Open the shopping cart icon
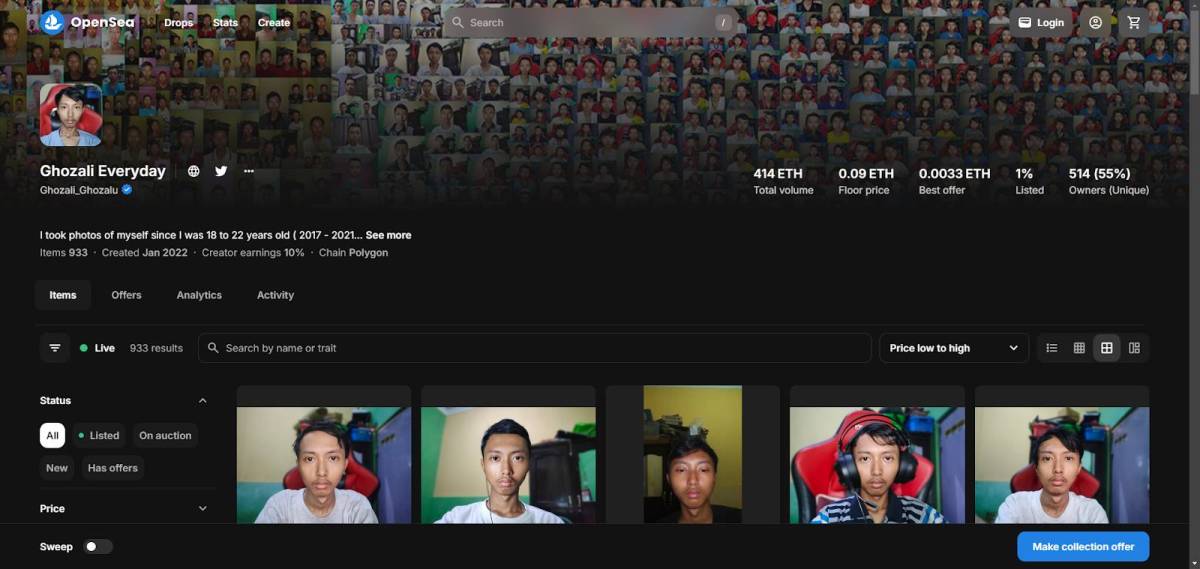Image resolution: width=1200 pixels, height=569 pixels. [1133, 22]
